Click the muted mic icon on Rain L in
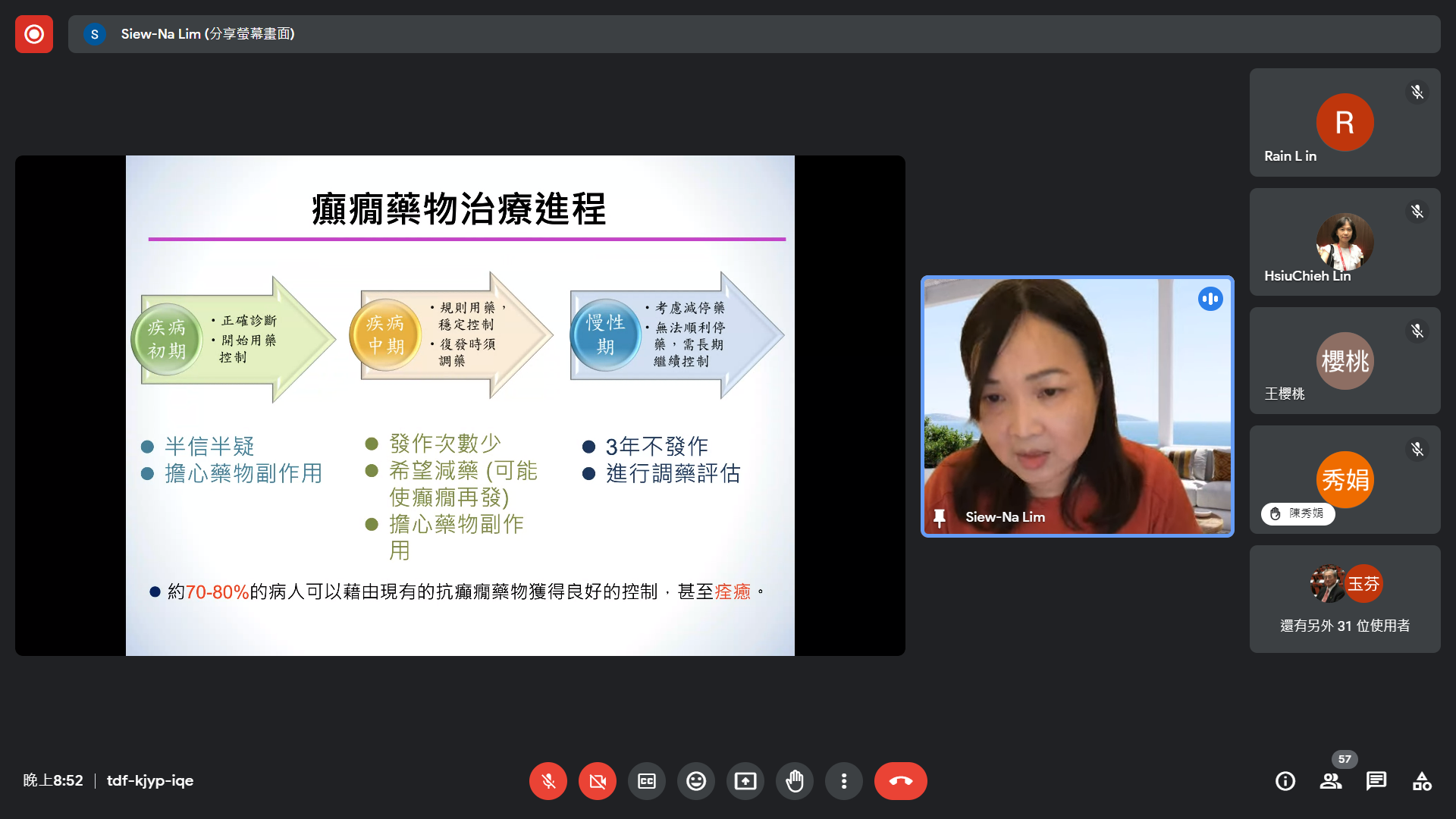This screenshot has width=1456, height=819. (x=1417, y=93)
